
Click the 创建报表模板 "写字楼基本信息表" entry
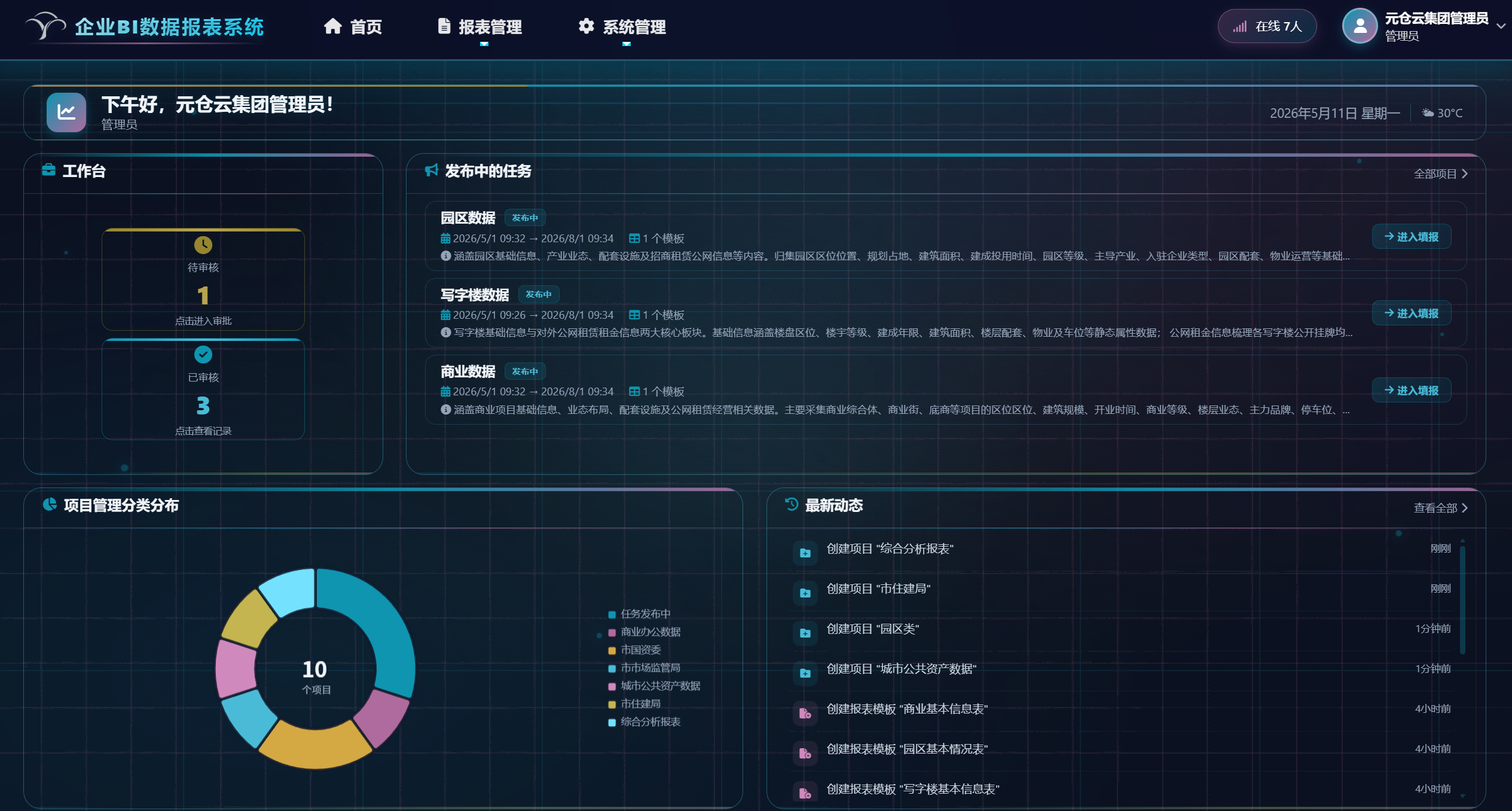pyautogui.click(x=913, y=789)
